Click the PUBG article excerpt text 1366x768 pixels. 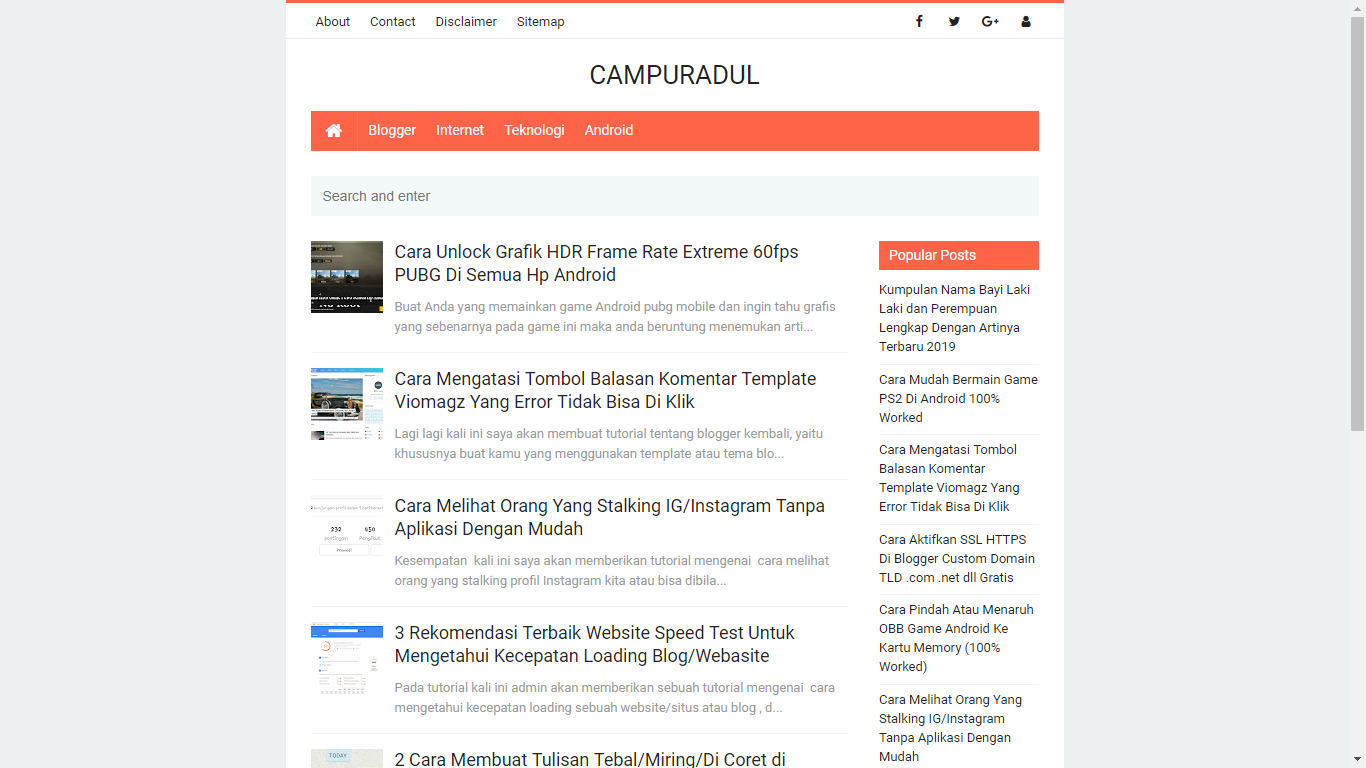coord(615,317)
